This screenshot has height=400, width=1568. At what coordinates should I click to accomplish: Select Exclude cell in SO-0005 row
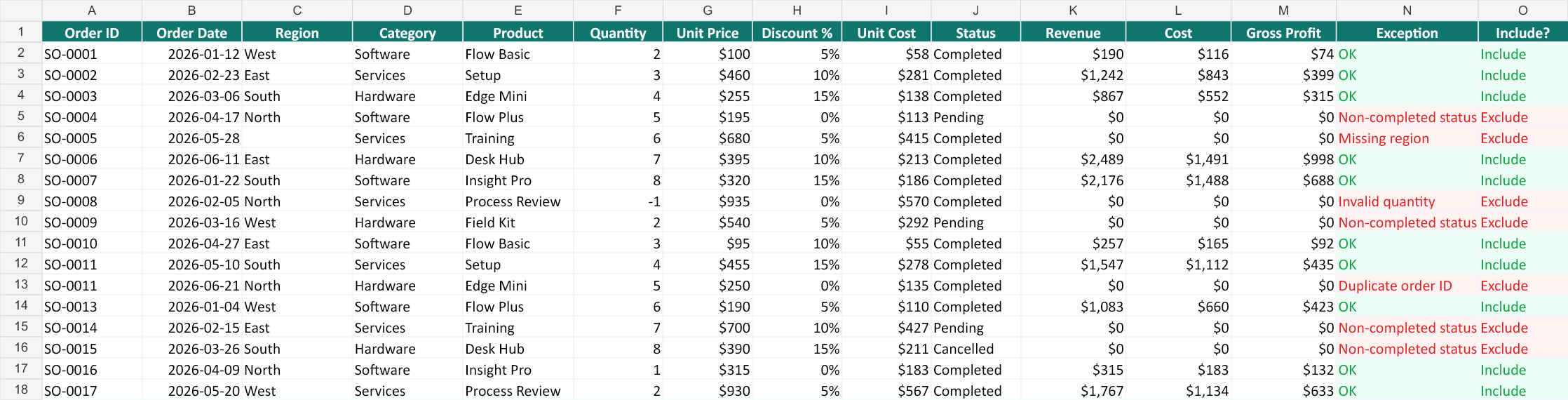pos(1523,138)
